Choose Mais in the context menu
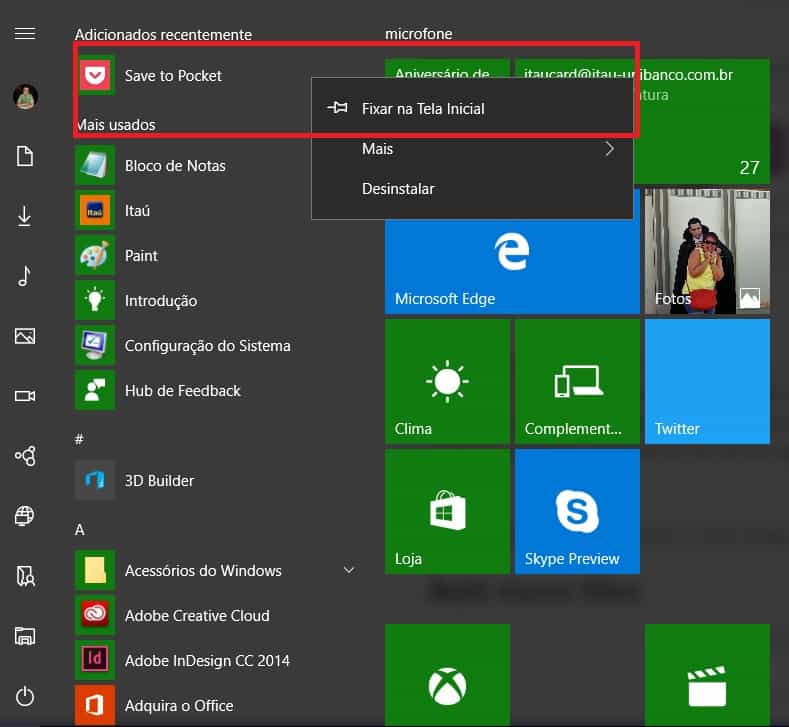 472,149
